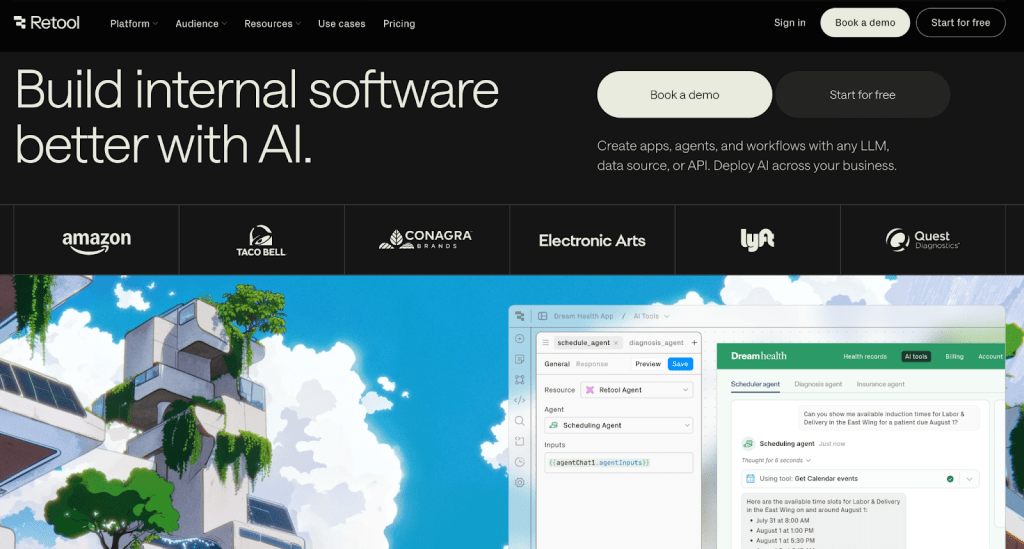
Task: Click the August 1 at 1:00 PM time slot
Action: click(x=785, y=531)
